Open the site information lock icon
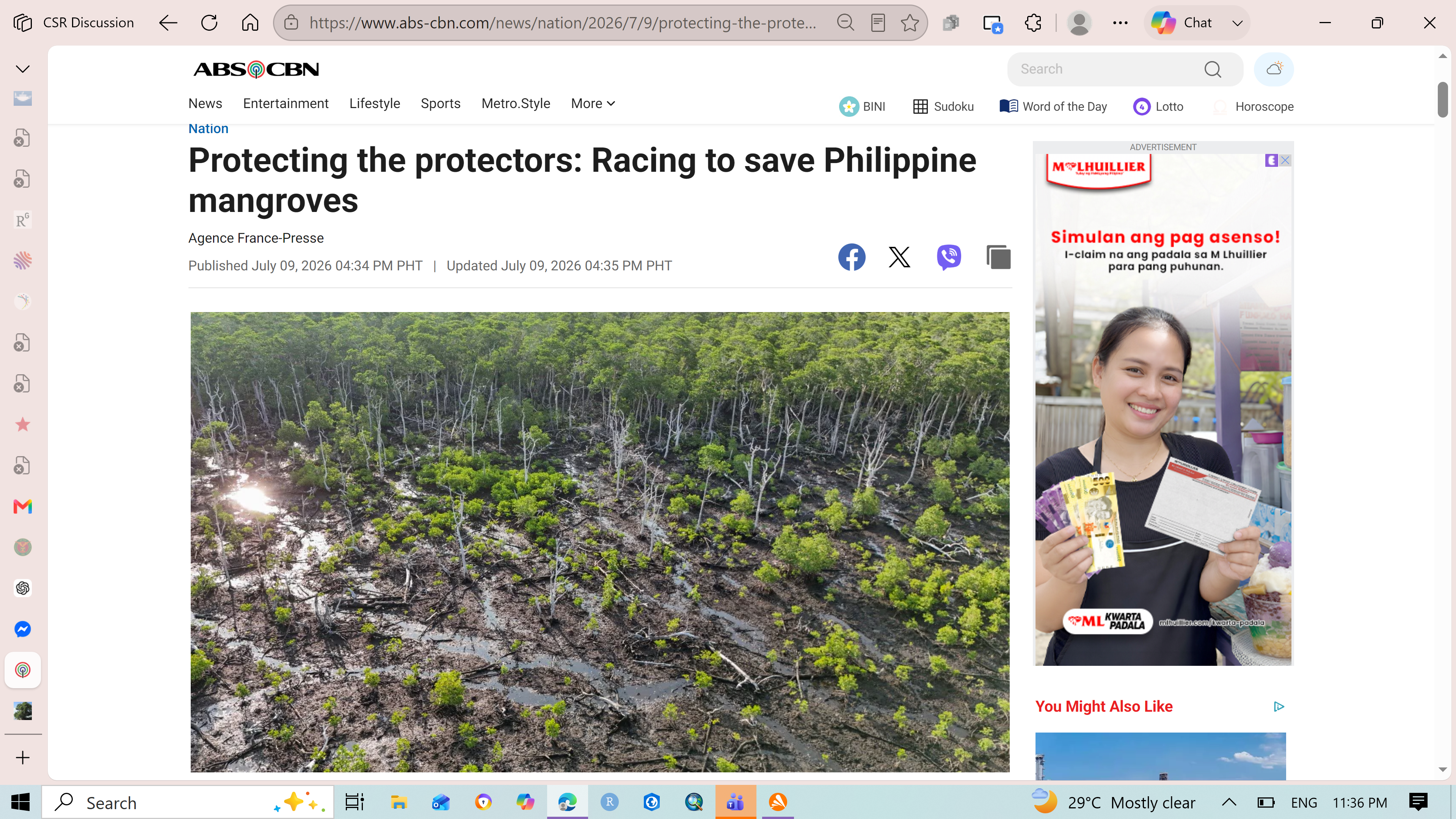This screenshot has width=1456, height=819. (291, 23)
